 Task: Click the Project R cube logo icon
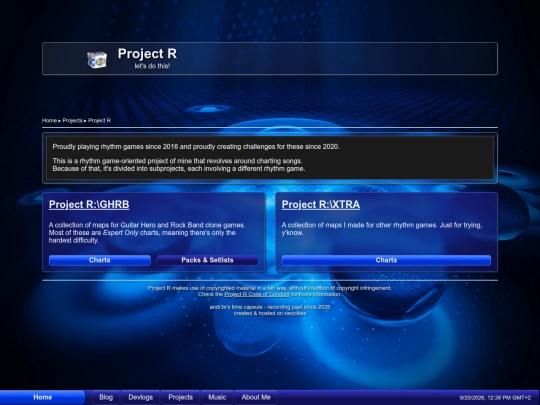pos(97,60)
